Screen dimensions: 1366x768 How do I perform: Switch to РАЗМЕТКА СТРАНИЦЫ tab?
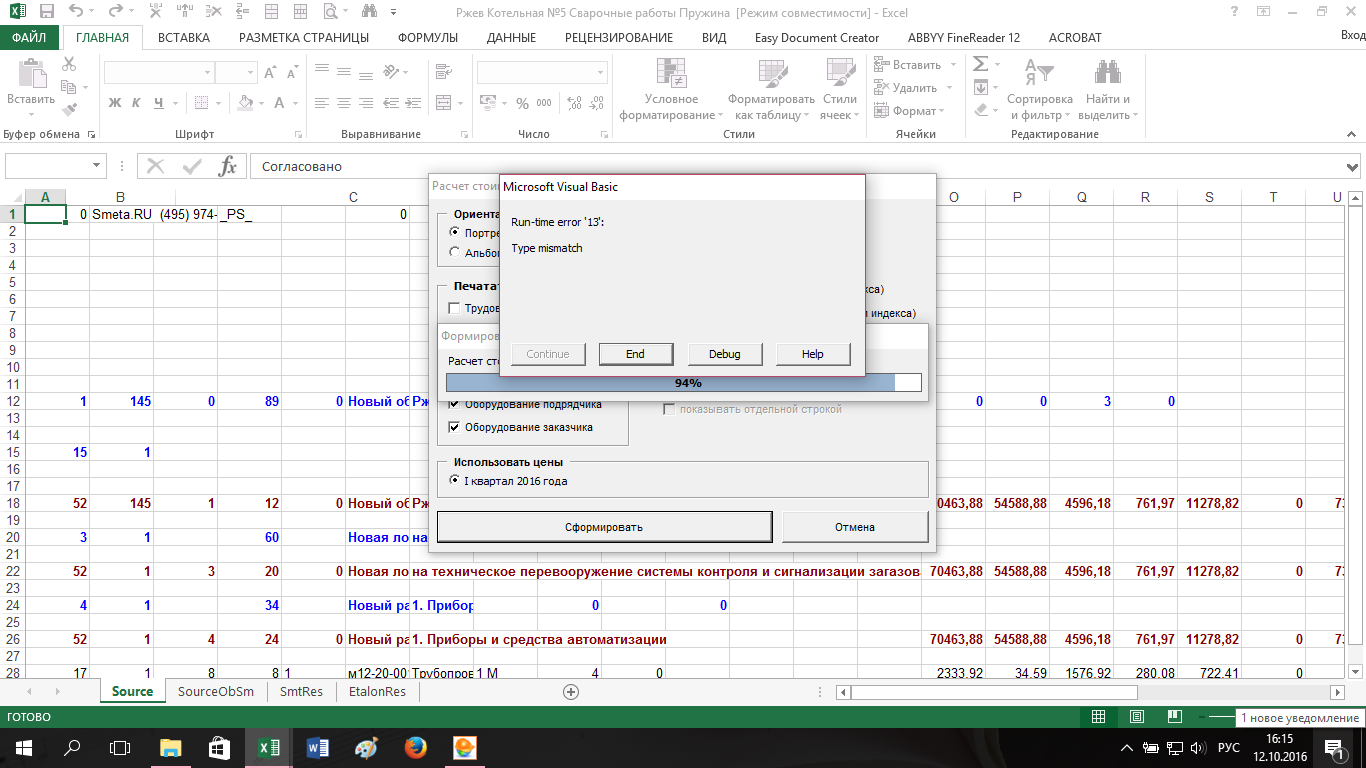[x=304, y=37]
